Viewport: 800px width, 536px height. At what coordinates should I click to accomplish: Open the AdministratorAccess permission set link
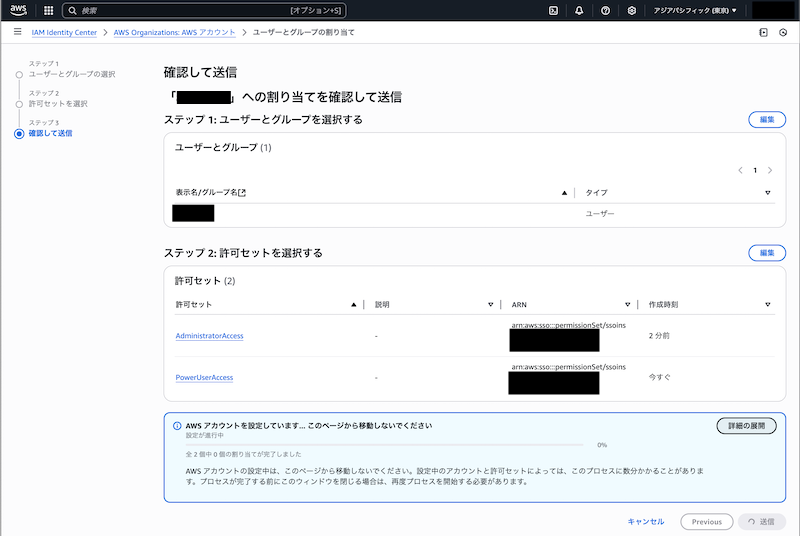209,336
